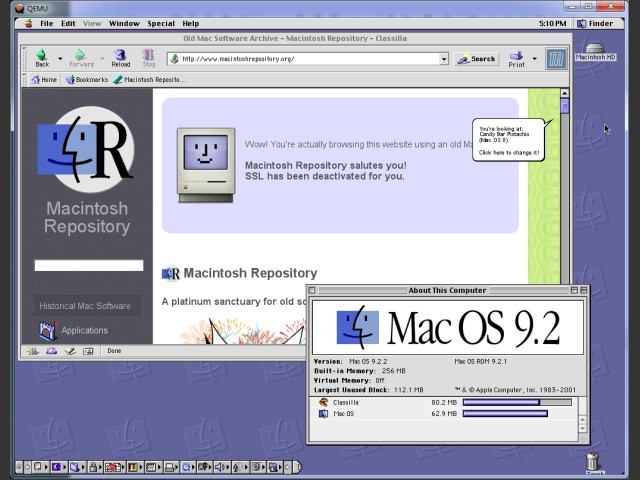Click the Historical Mac Software sidebar heading

click(85, 306)
